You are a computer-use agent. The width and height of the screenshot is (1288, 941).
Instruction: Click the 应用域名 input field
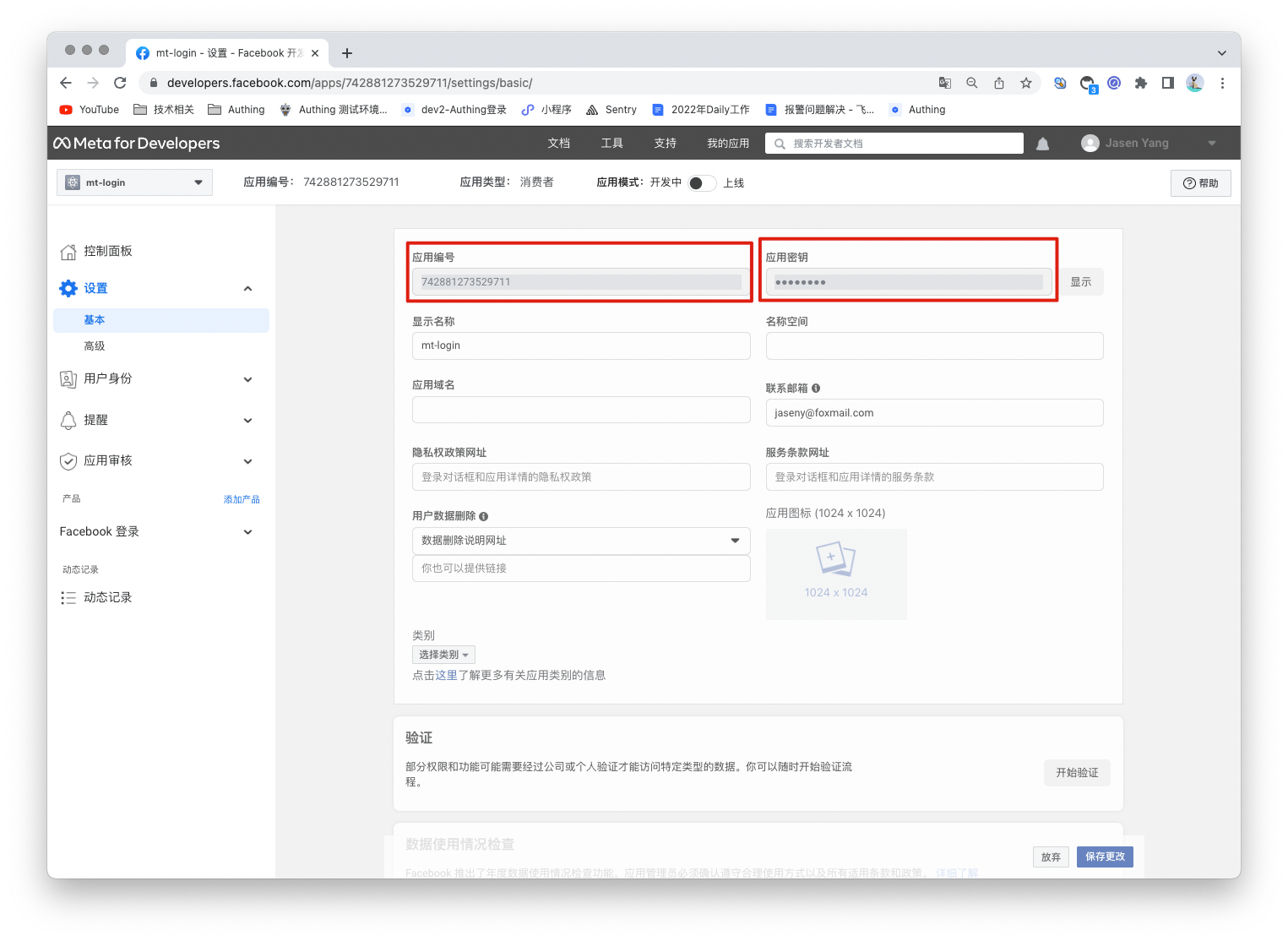coord(580,410)
